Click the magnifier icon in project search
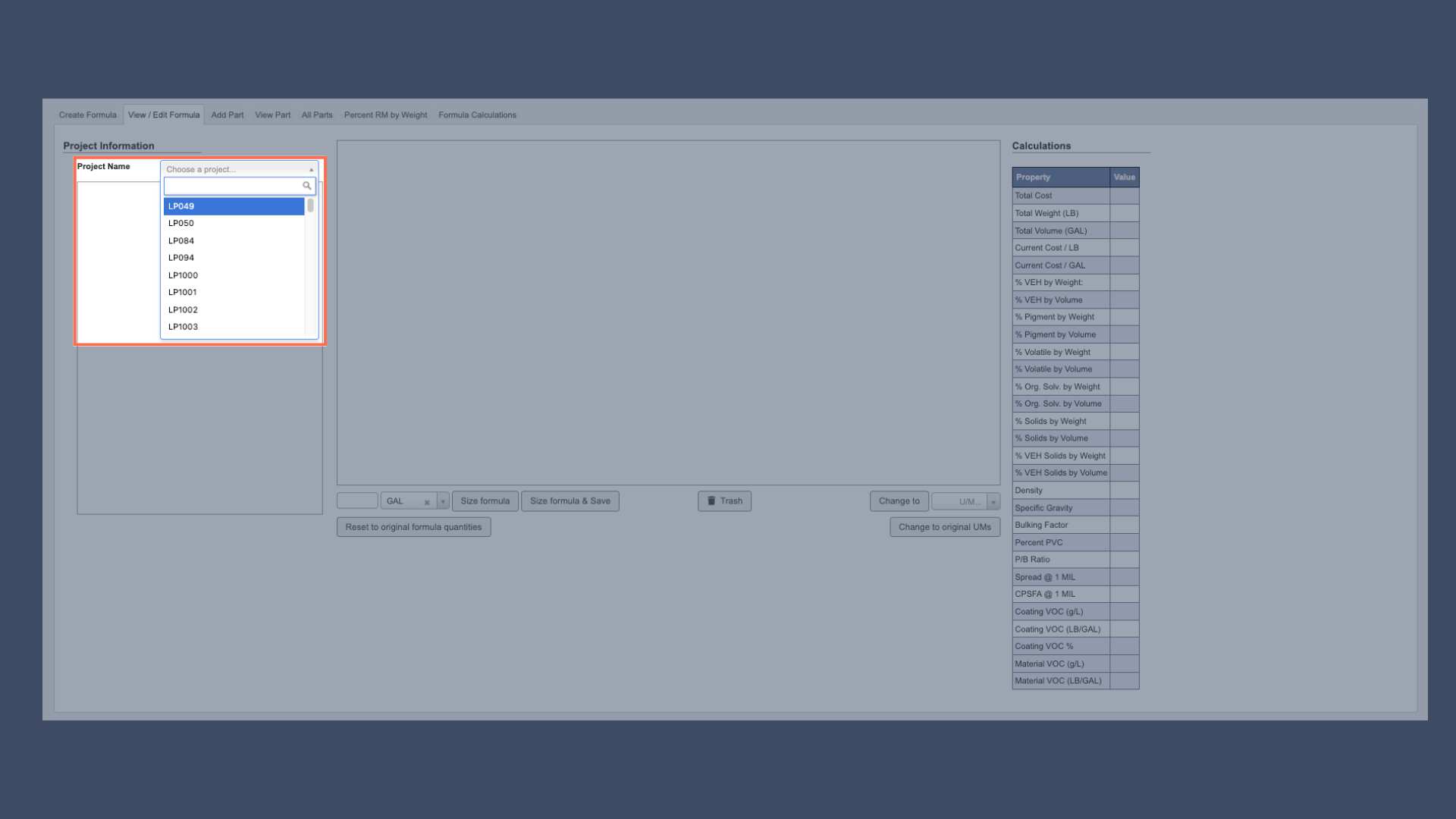The height and width of the screenshot is (819, 1456). 306,186
